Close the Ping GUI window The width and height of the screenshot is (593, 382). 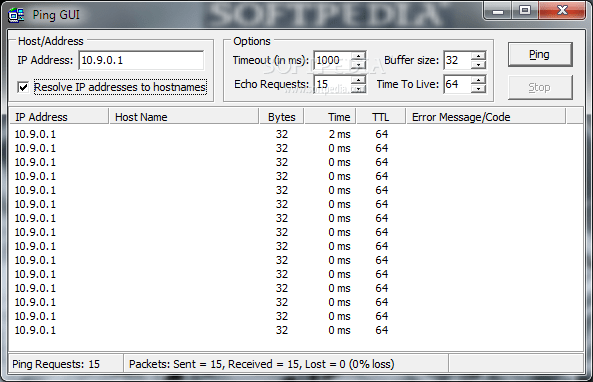pyautogui.click(x=562, y=11)
